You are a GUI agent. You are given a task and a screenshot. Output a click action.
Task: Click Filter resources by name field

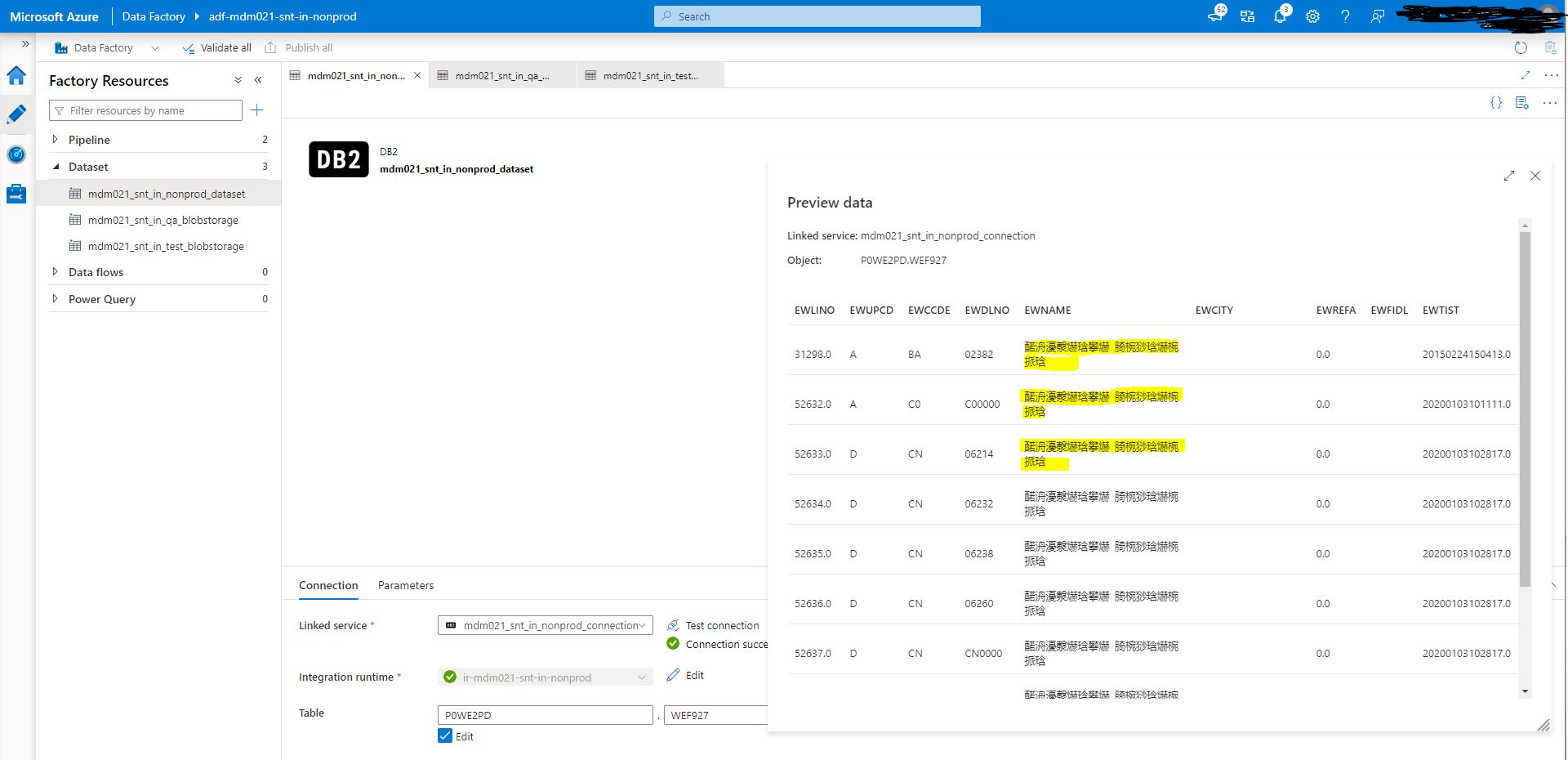tap(145, 110)
